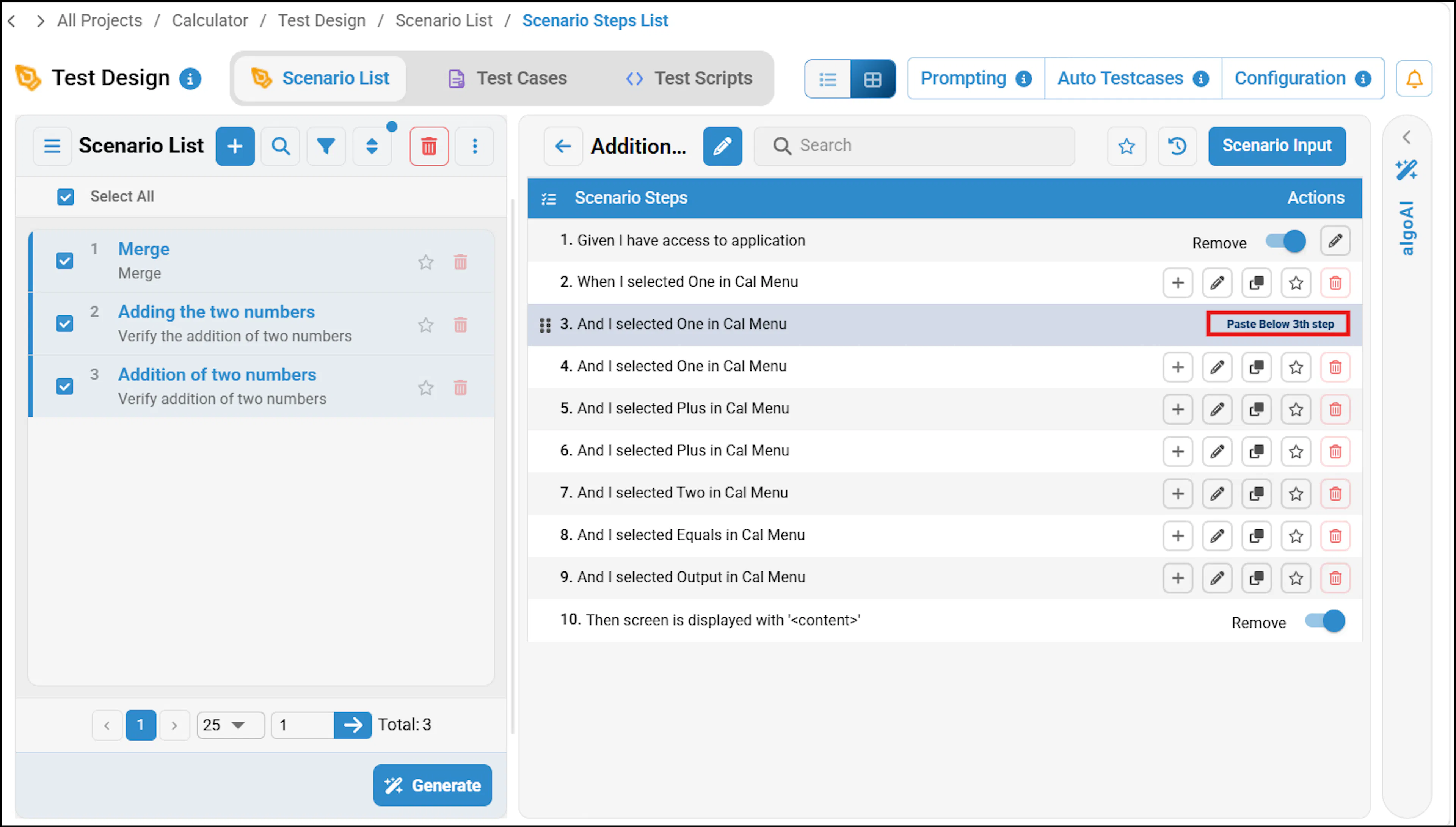Switch to grid view icon
The width and height of the screenshot is (1456, 827).
point(873,79)
